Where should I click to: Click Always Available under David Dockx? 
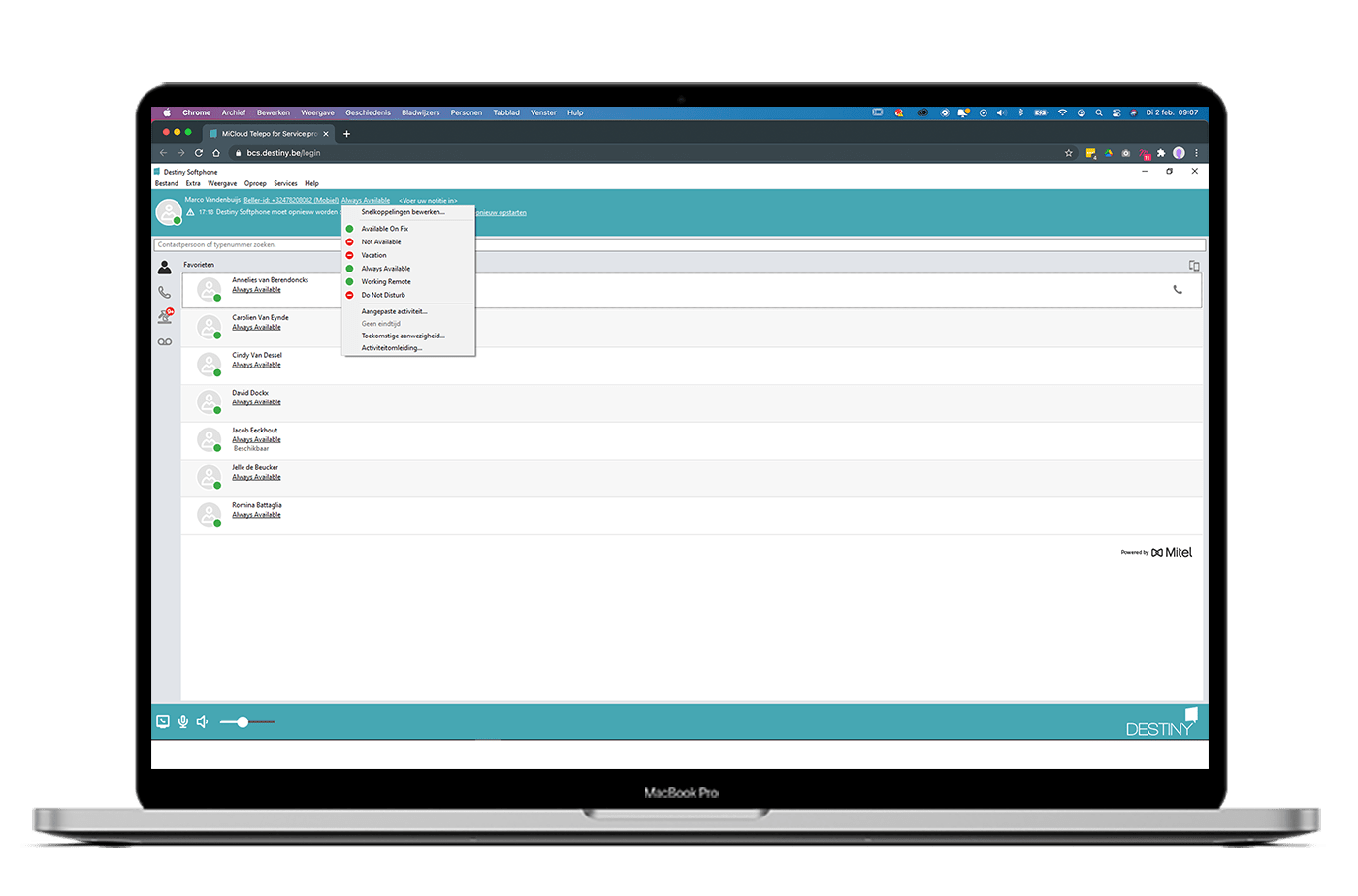pos(256,402)
